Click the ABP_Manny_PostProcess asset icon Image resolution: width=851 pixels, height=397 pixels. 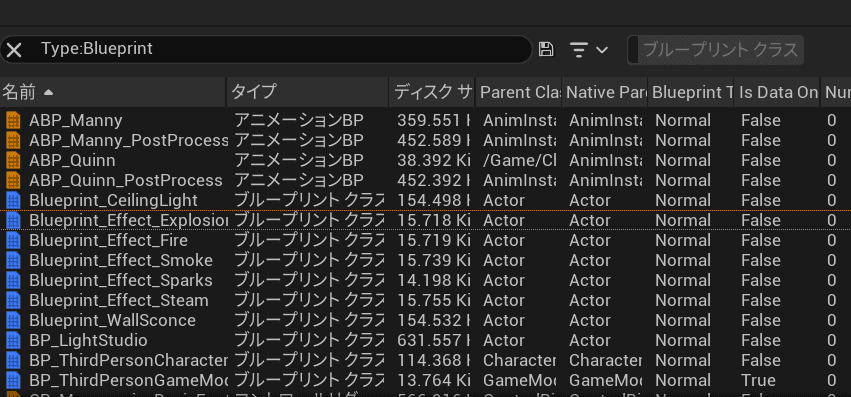[12, 140]
